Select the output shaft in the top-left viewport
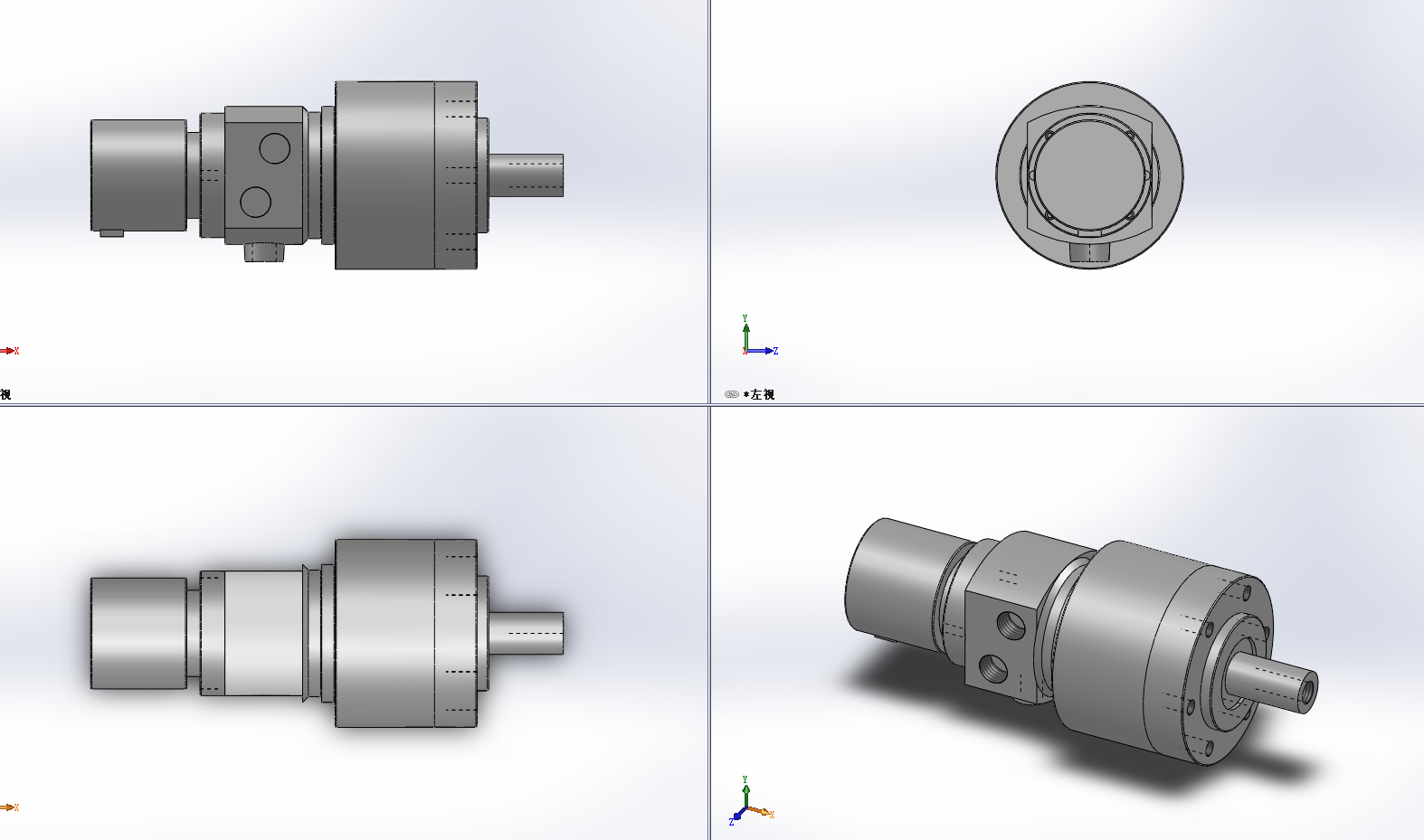 tap(527, 175)
